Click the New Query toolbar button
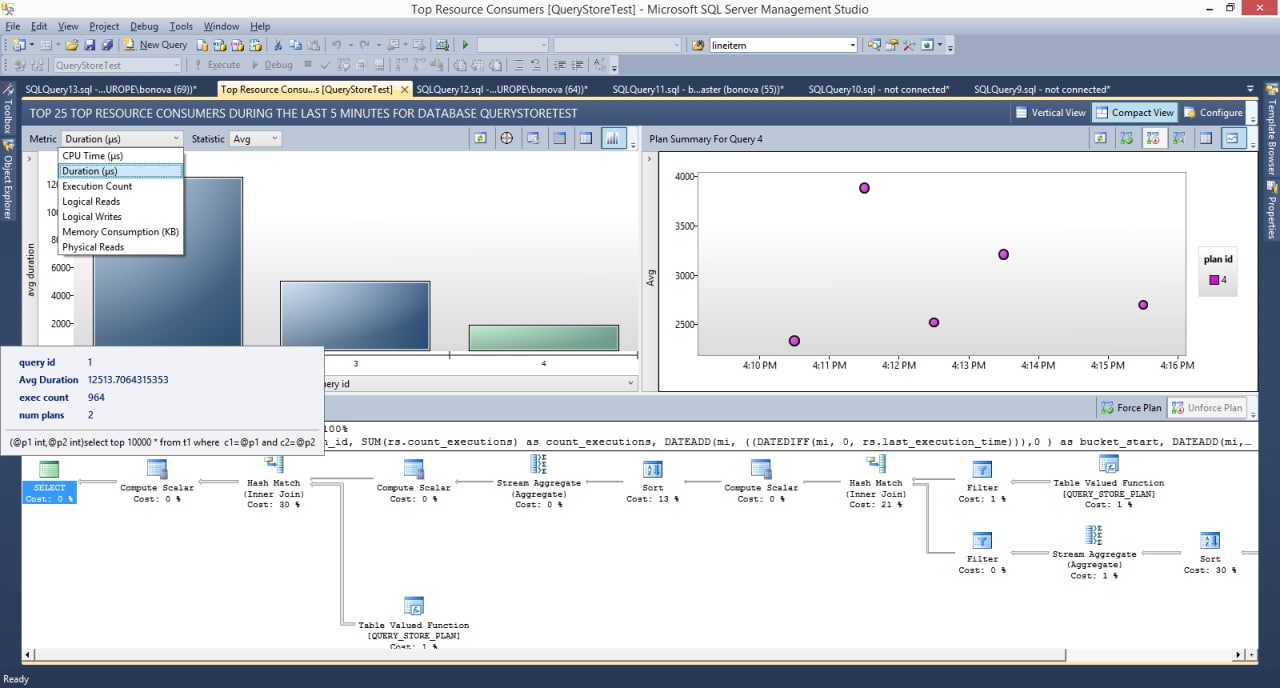 (x=155, y=45)
